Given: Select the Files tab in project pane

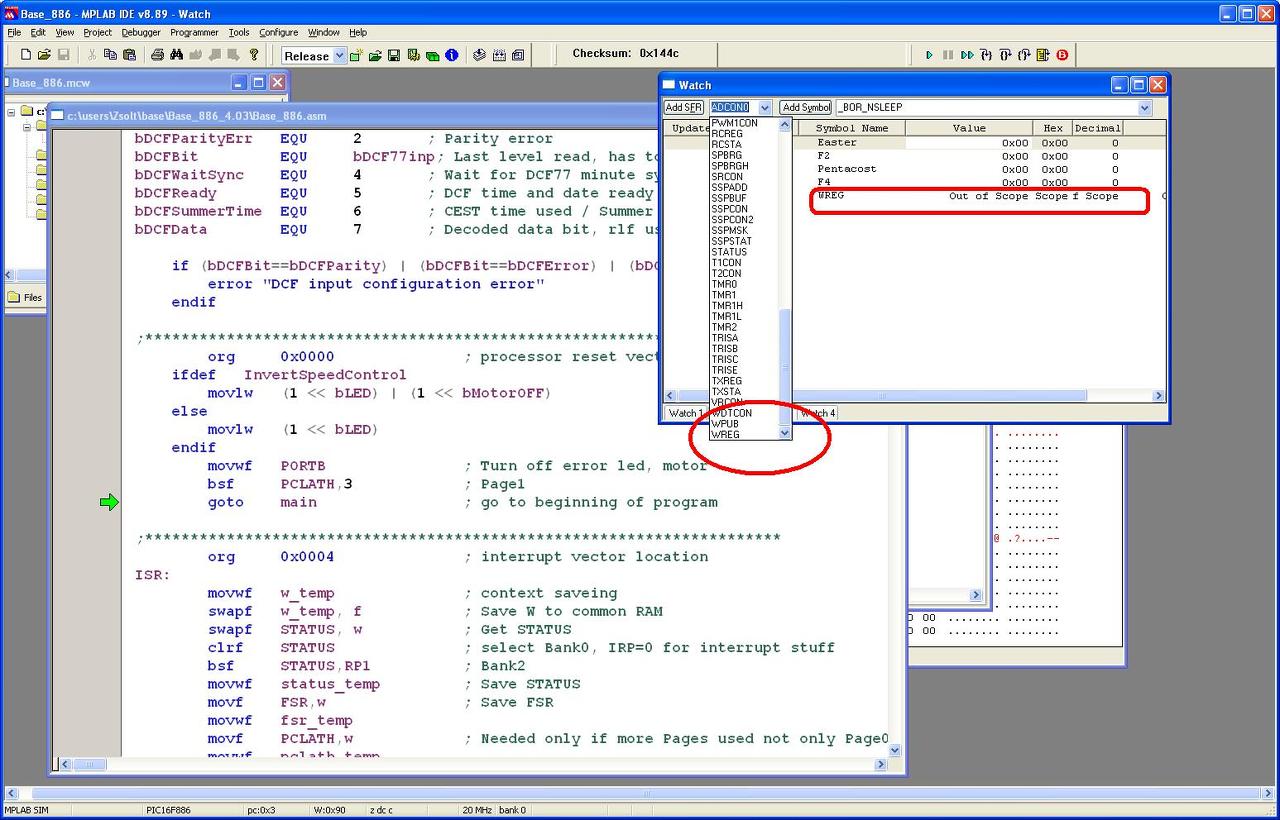Looking at the screenshot, I should [x=25, y=297].
